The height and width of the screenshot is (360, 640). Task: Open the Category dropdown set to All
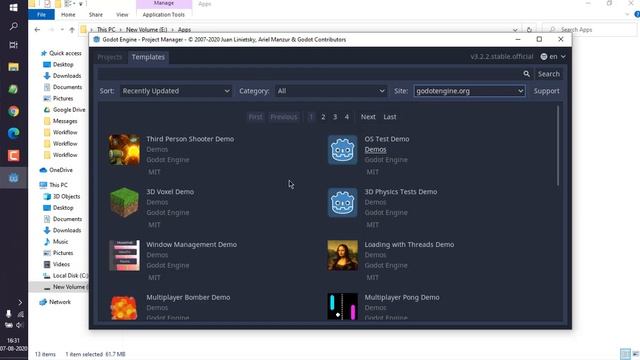(331, 91)
